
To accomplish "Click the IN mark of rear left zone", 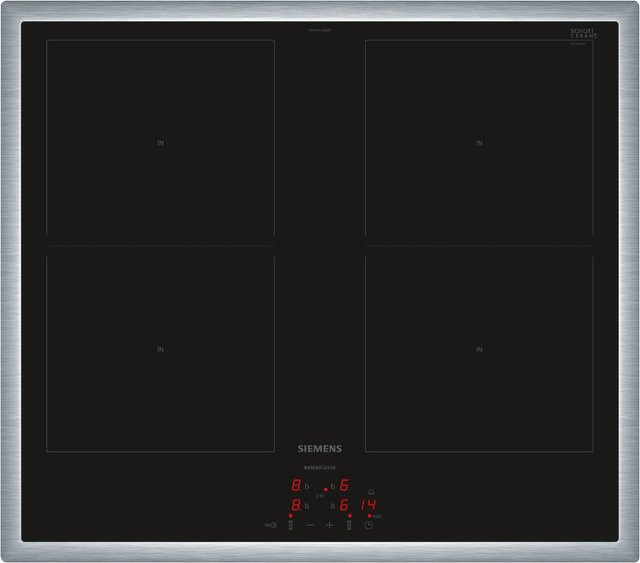I will coord(160,143).
